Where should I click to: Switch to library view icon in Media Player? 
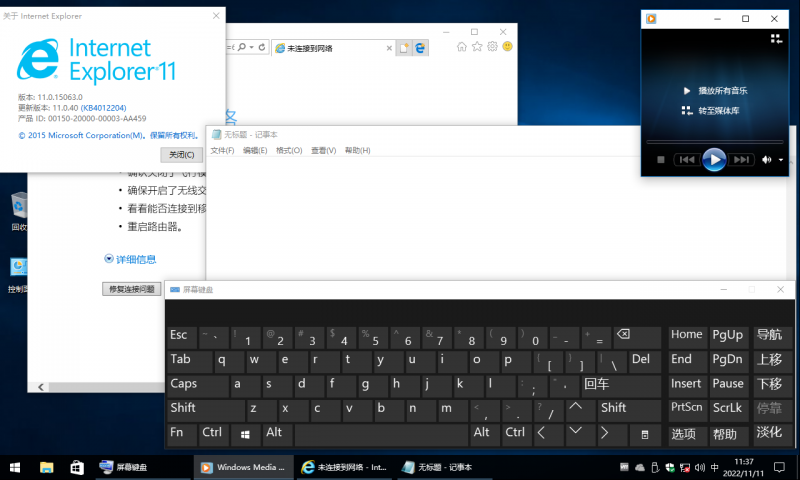776,39
